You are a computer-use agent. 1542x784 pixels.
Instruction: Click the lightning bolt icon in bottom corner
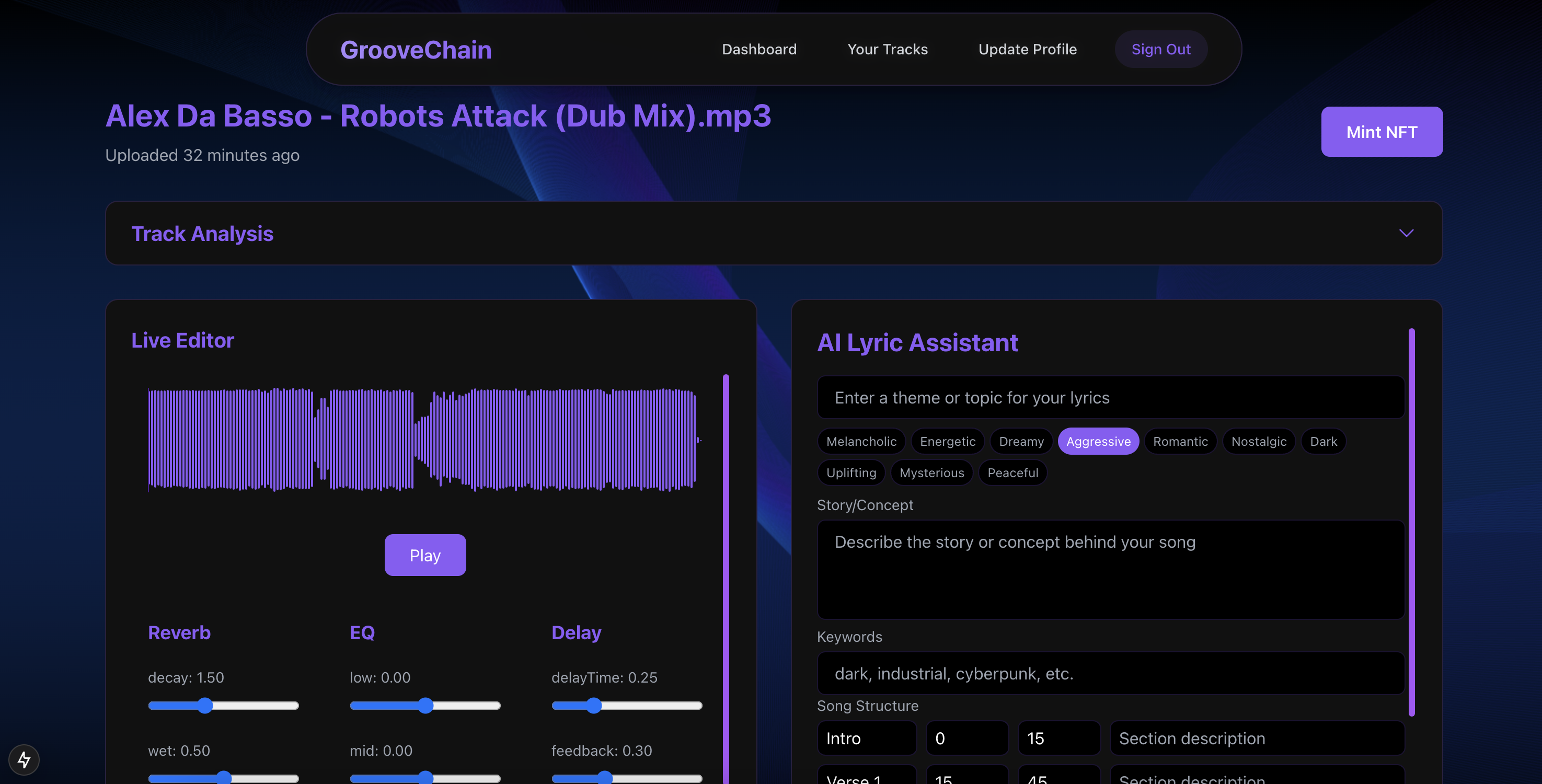coord(24,759)
